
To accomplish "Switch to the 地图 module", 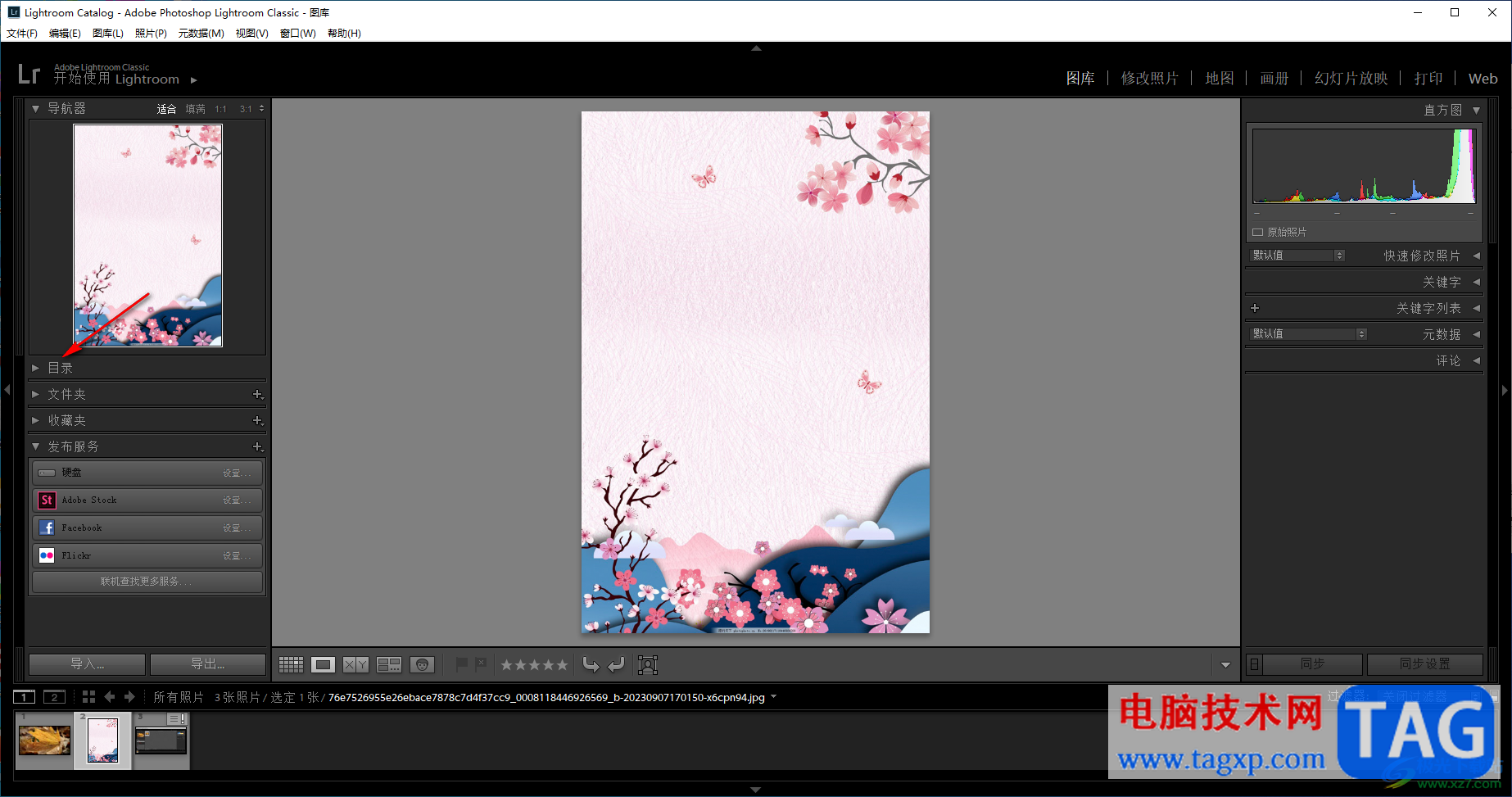I will 1220,79.
